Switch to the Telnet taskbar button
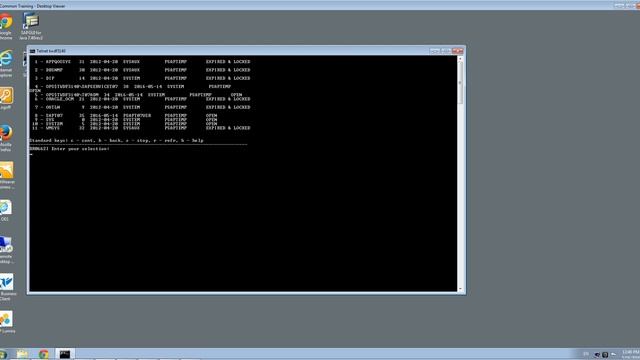The height and width of the screenshot is (360, 640). 65,354
